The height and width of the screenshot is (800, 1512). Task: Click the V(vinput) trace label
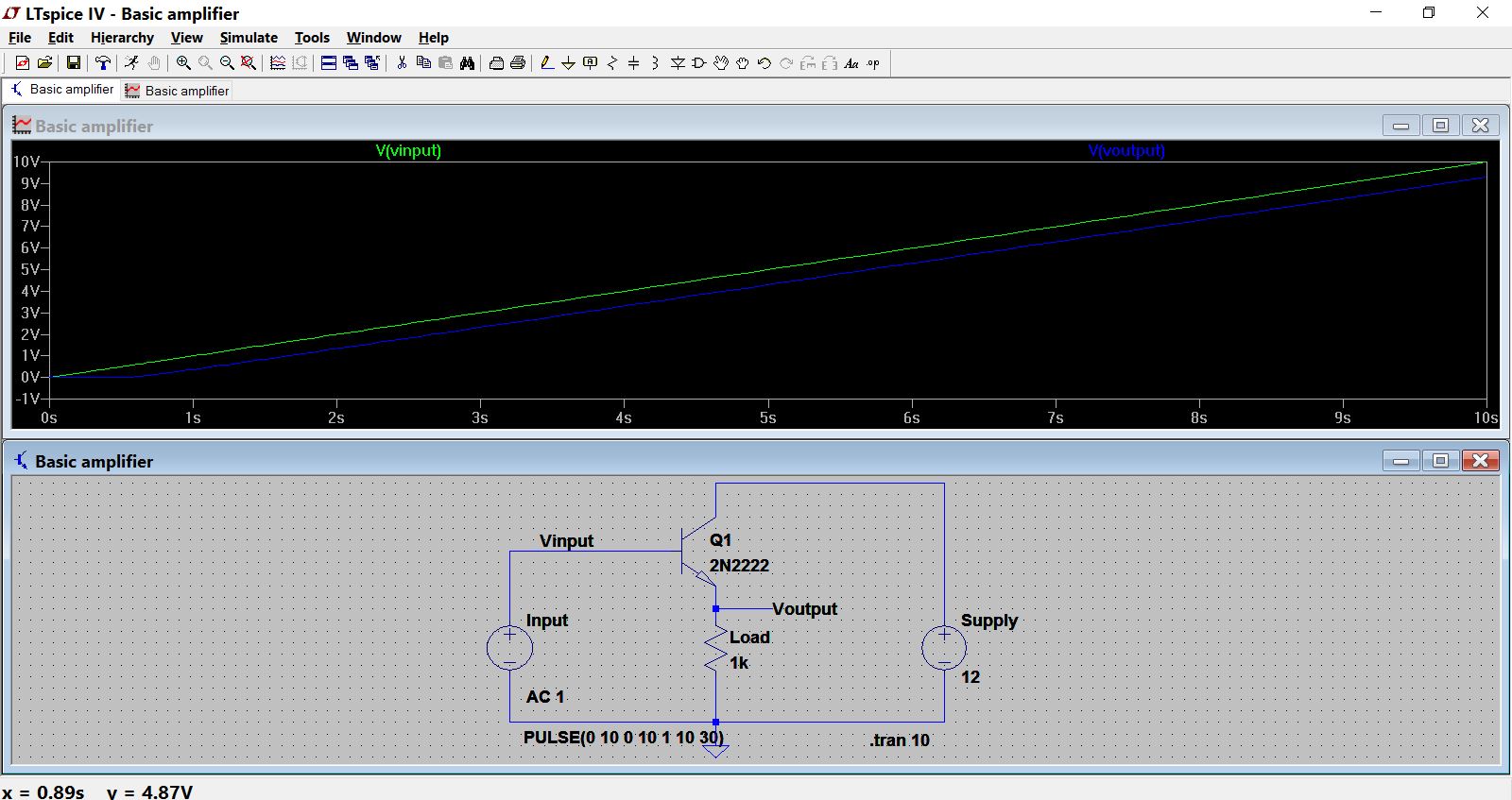click(x=408, y=150)
